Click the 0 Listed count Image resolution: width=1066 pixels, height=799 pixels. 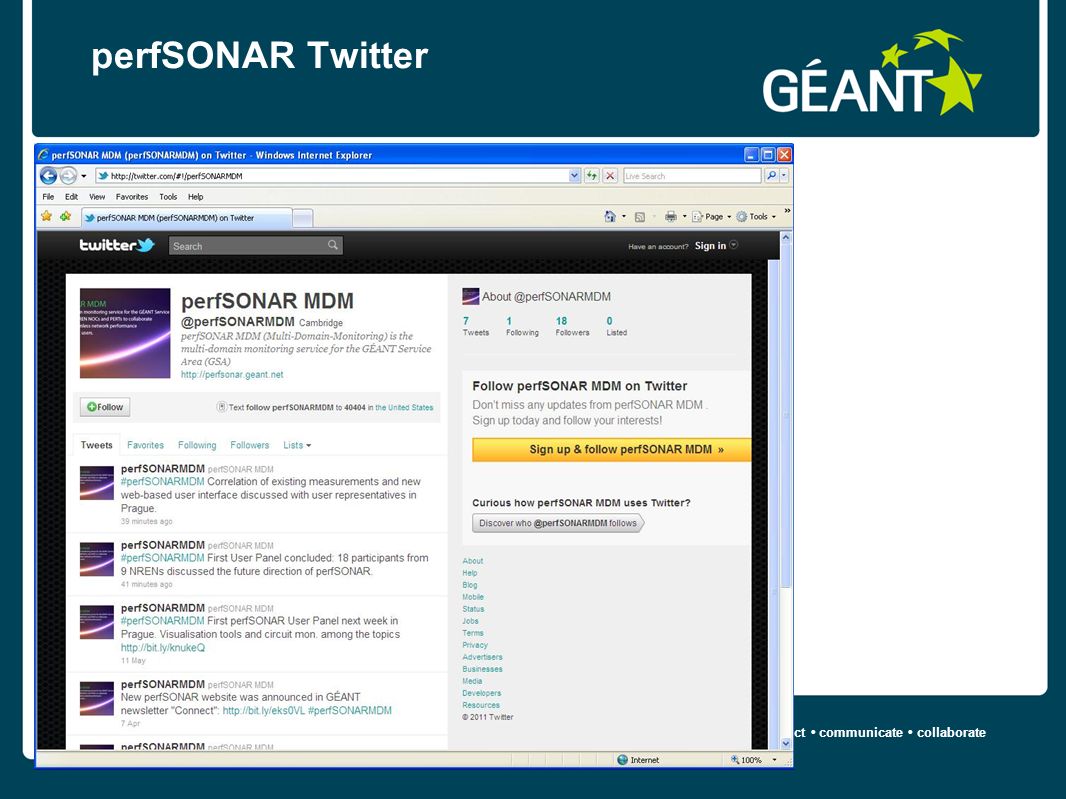617,326
